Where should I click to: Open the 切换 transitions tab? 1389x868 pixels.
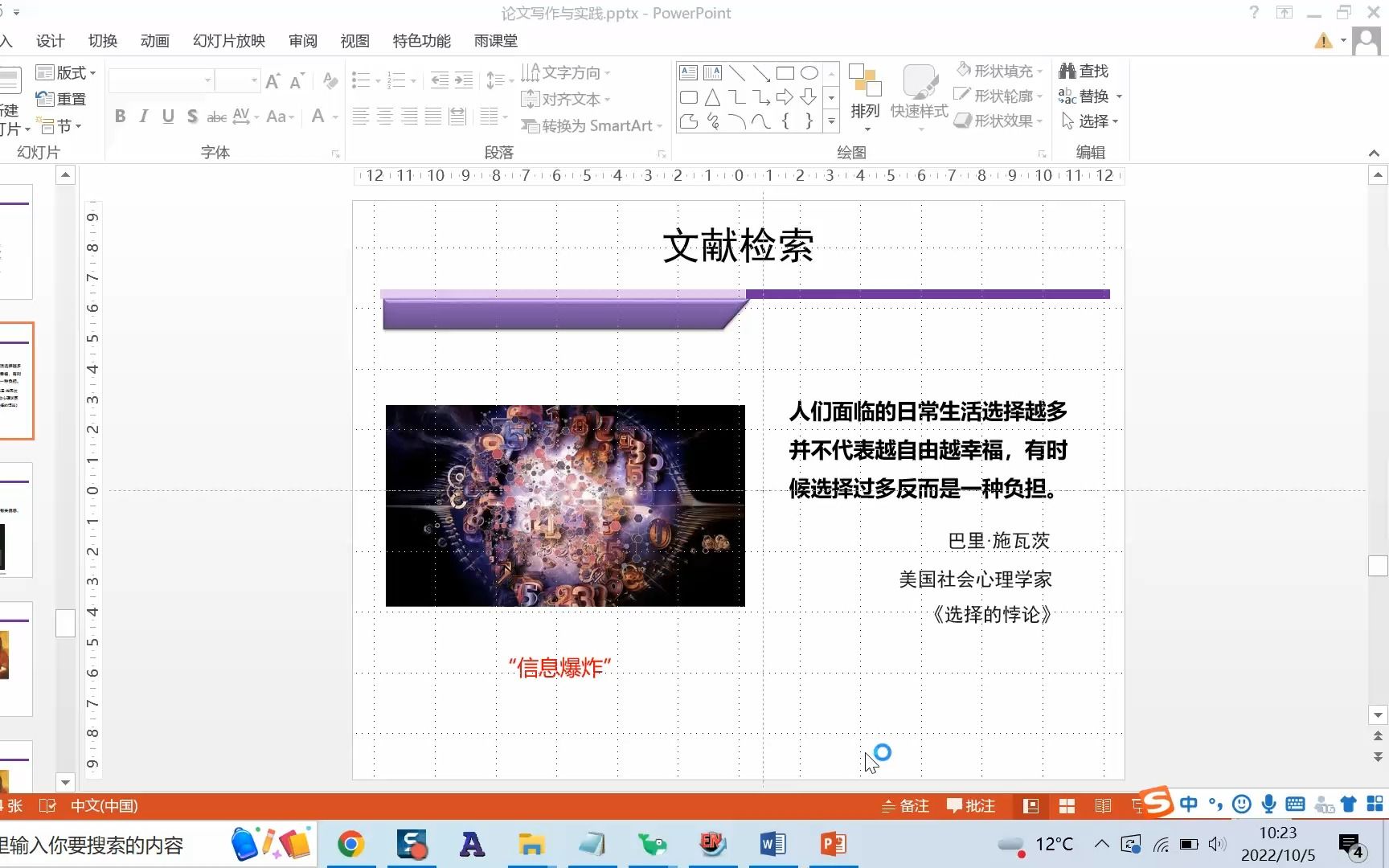(x=103, y=41)
